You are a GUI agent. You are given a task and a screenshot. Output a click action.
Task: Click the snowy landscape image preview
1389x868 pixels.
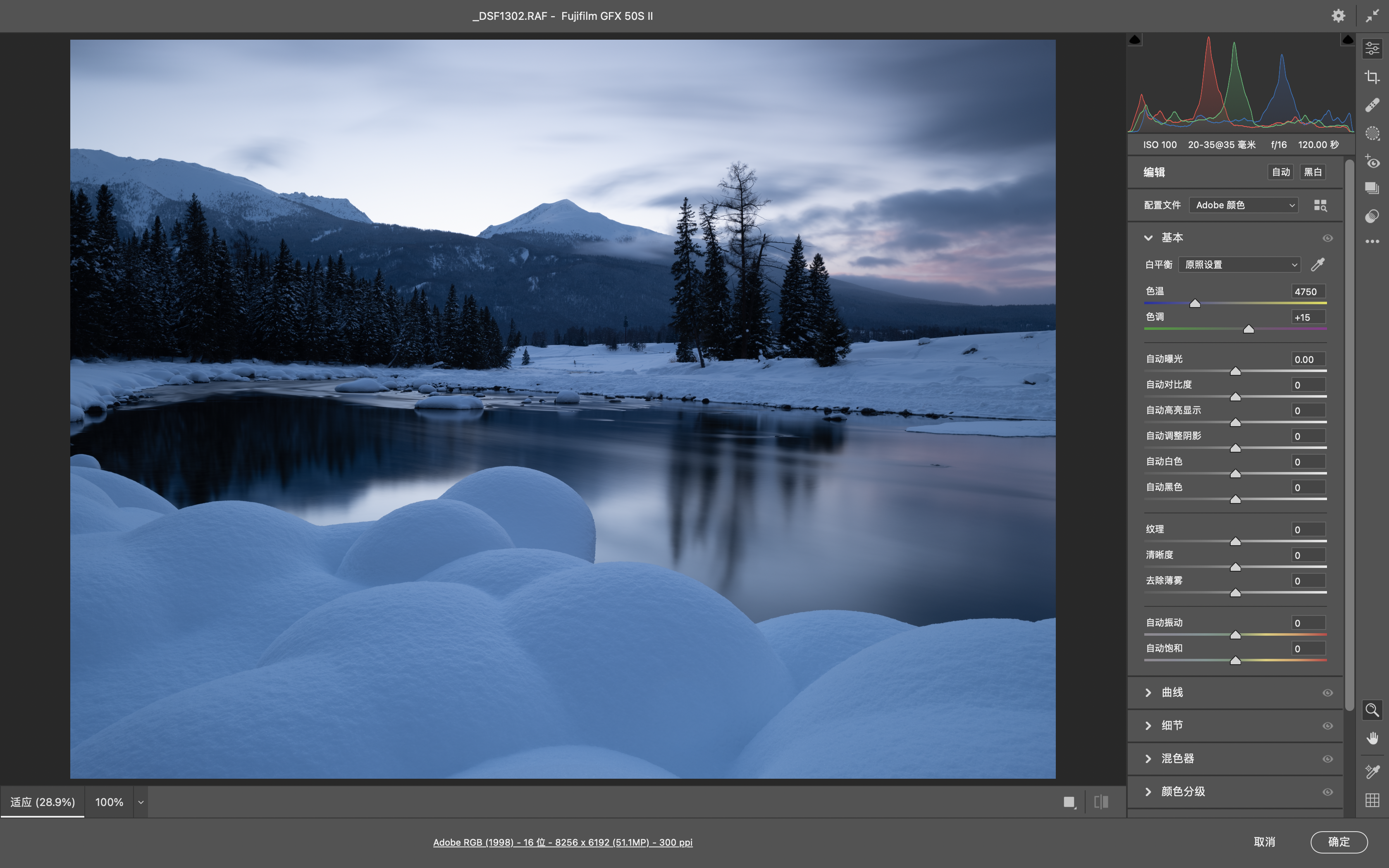point(563,409)
